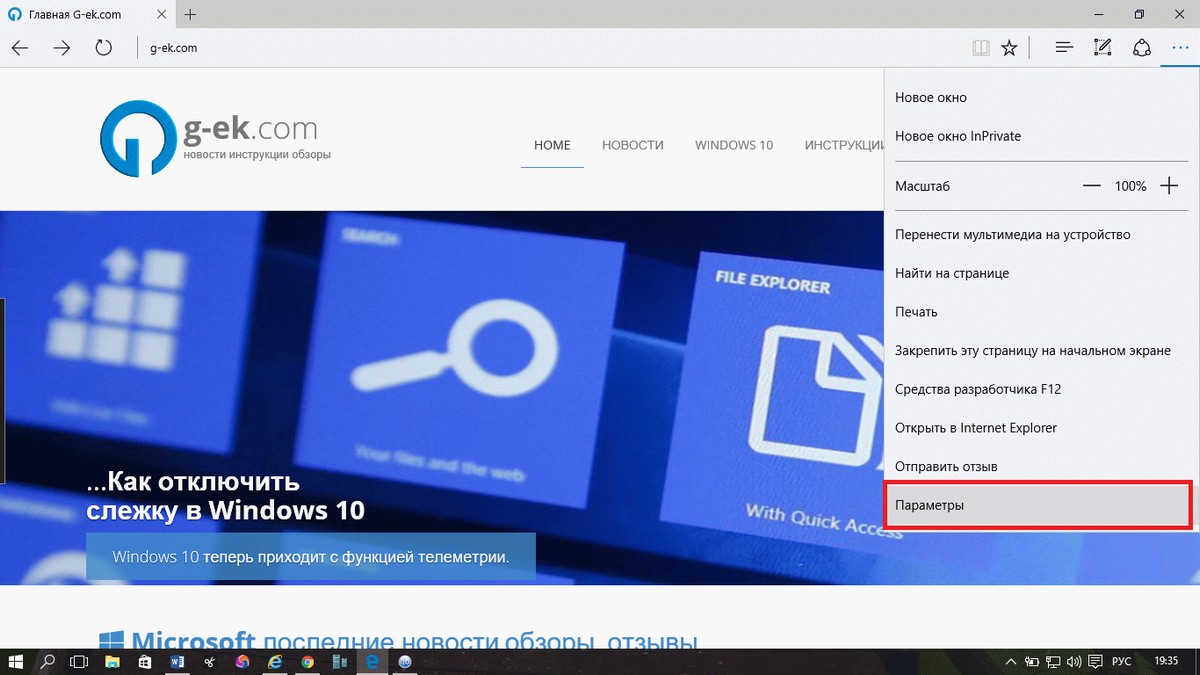Refresh the page
Screen dimensions: 1200x675
[x=103, y=47]
